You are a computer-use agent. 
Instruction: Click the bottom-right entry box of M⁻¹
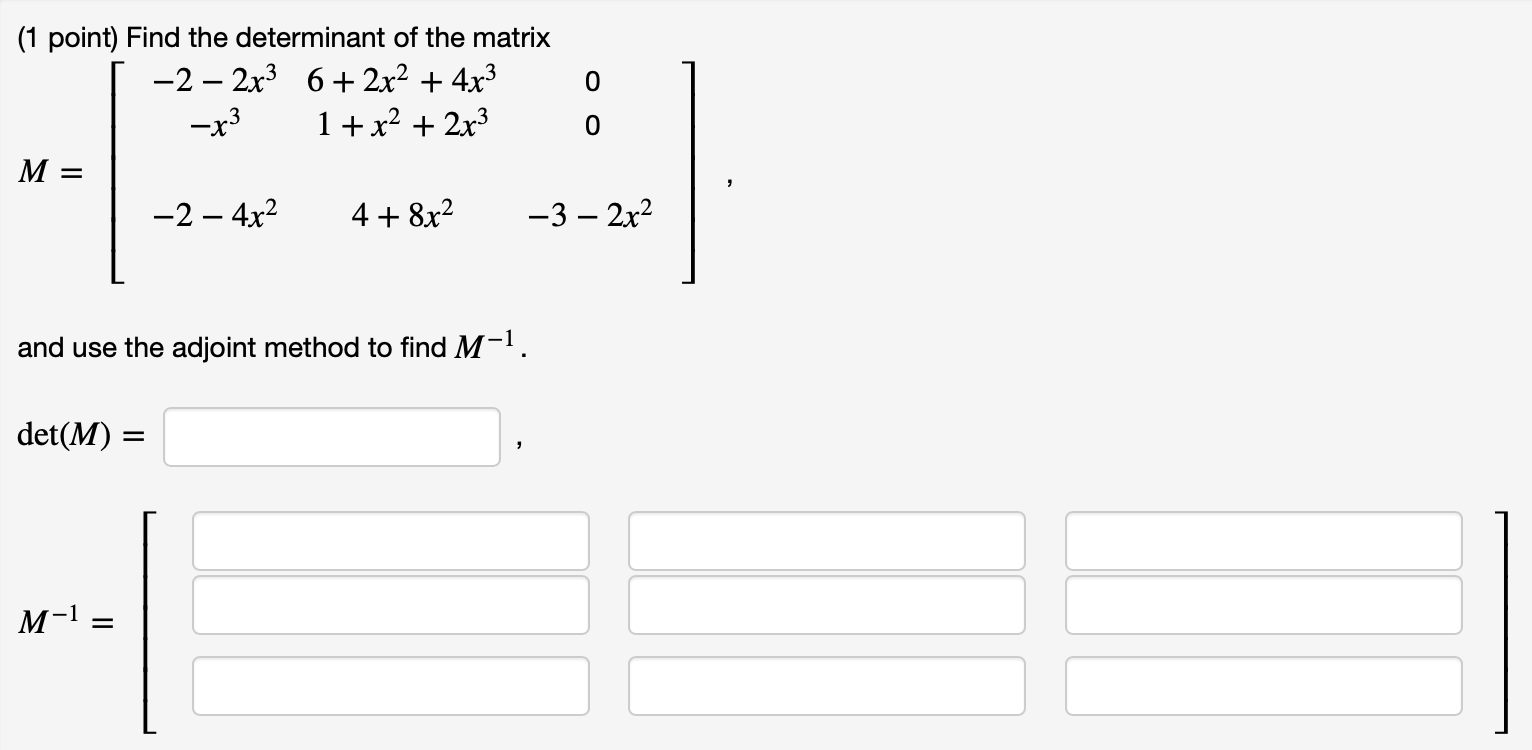click(x=1263, y=685)
